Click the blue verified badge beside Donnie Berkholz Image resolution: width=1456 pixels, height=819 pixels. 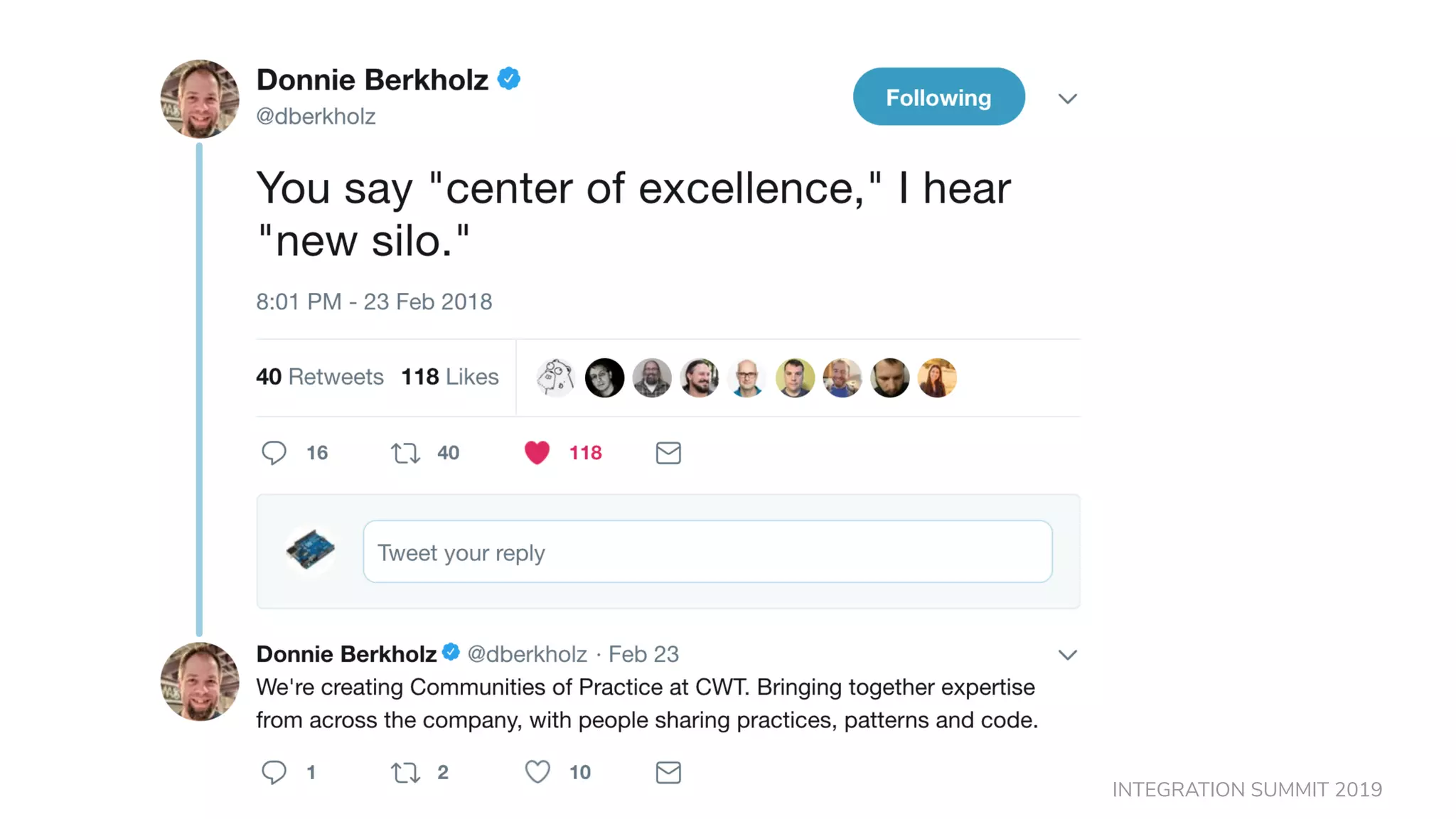pyautogui.click(x=509, y=78)
